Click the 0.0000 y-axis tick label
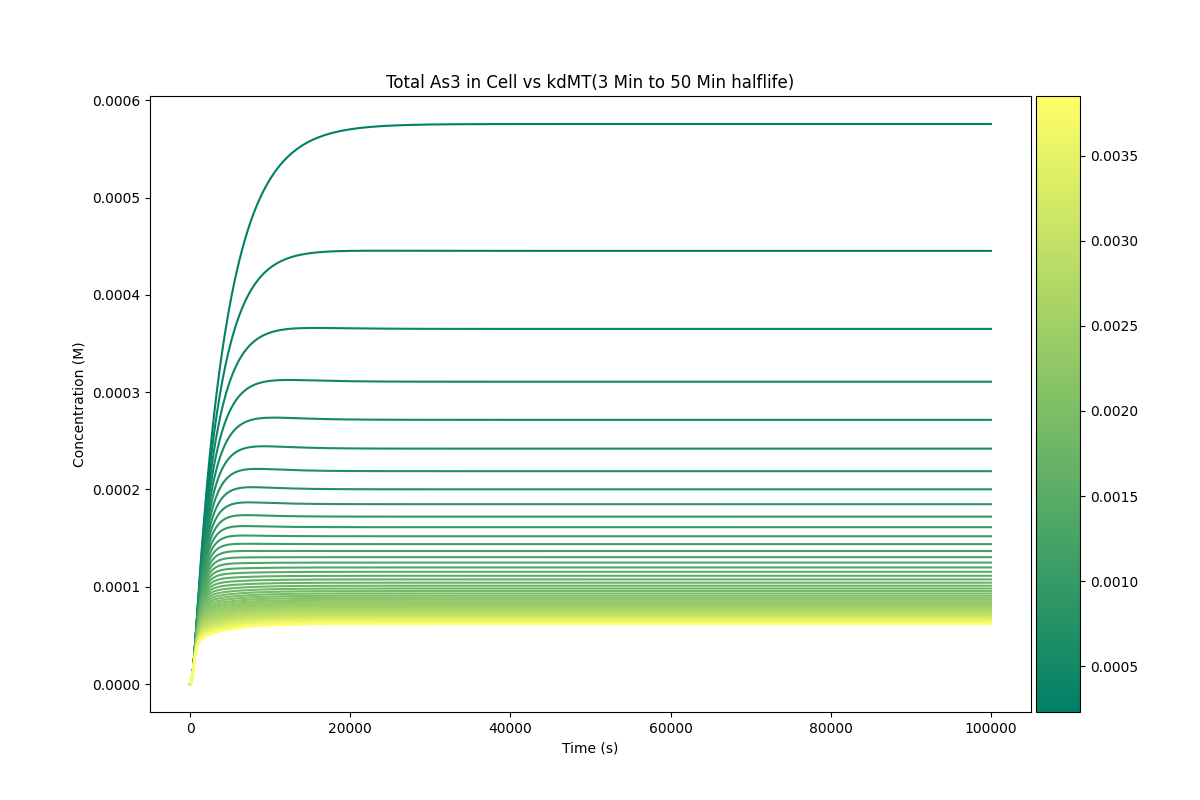Image resolution: width=1200 pixels, height=800 pixels. click(x=118, y=685)
